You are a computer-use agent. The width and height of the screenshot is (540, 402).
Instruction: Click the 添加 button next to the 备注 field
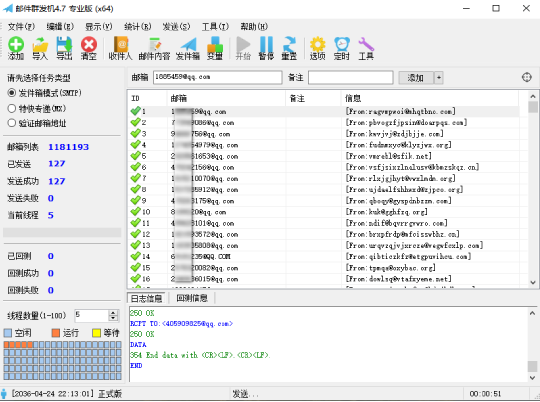tap(416, 78)
